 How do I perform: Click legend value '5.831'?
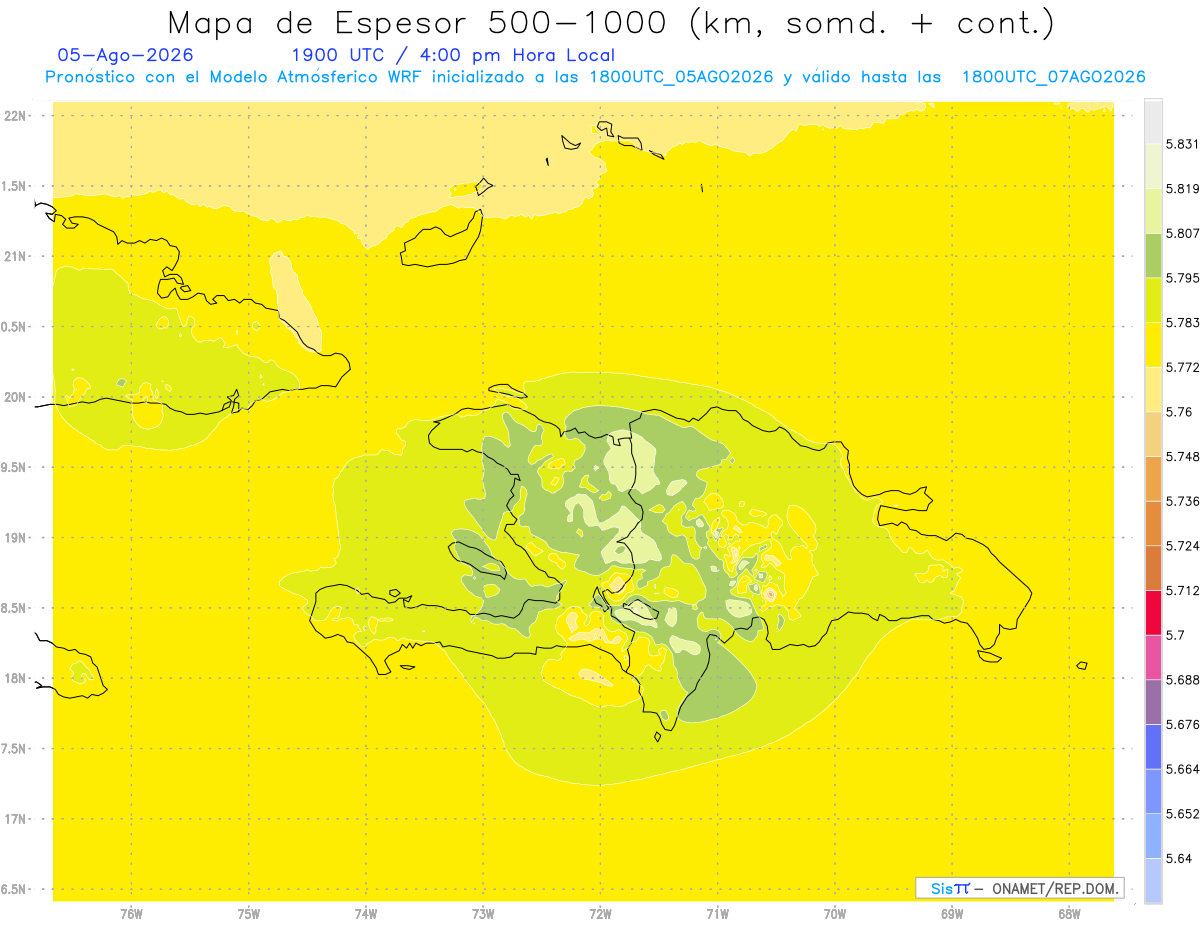tap(1183, 144)
